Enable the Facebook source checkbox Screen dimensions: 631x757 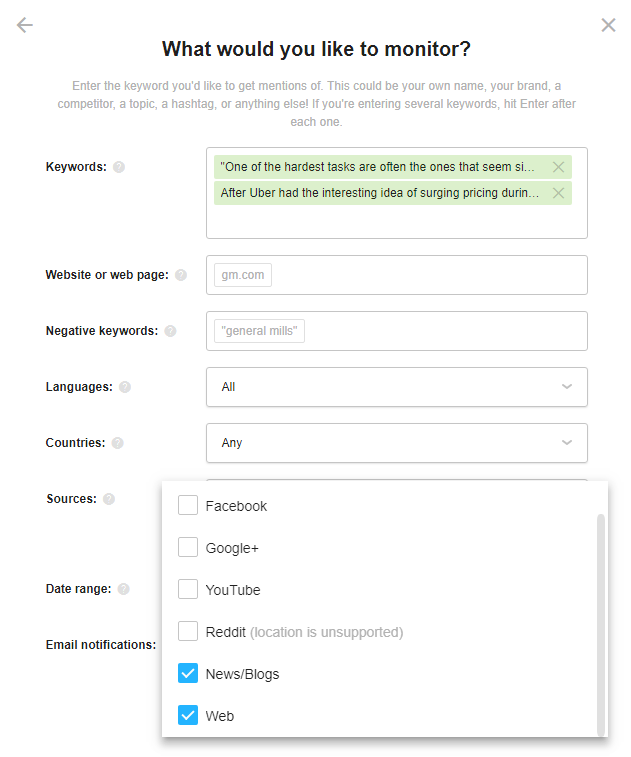pyautogui.click(x=188, y=505)
